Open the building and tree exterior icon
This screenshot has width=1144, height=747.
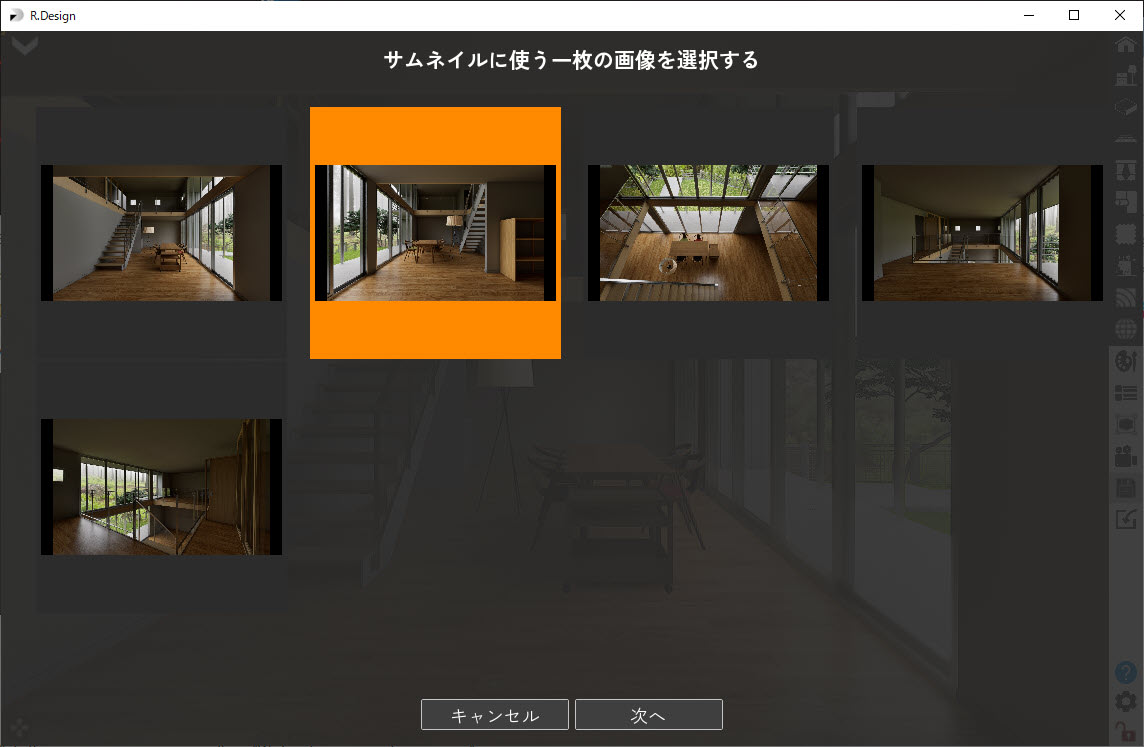(x=1126, y=76)
